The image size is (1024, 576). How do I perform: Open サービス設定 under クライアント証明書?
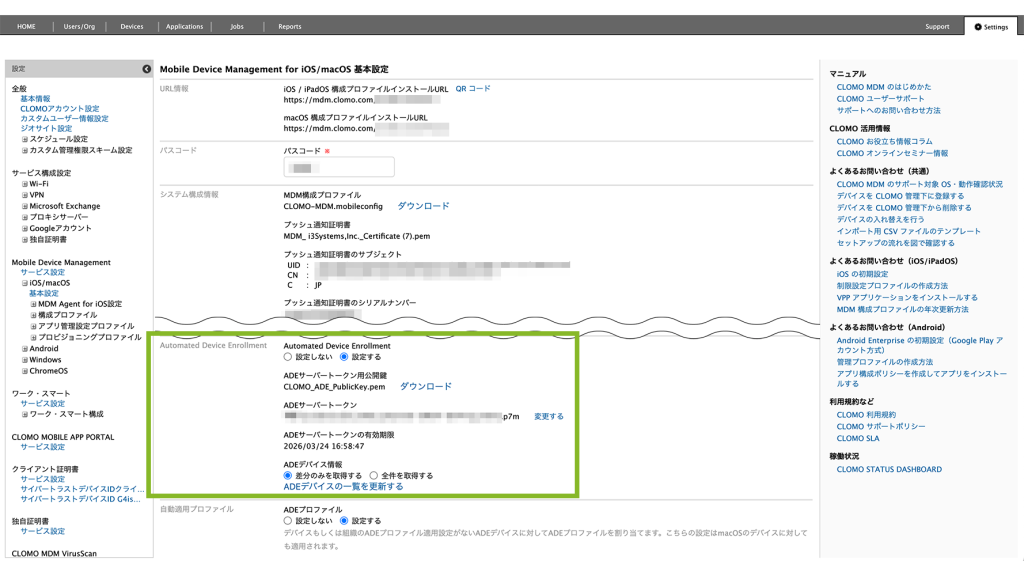click(x=42, y=479)
